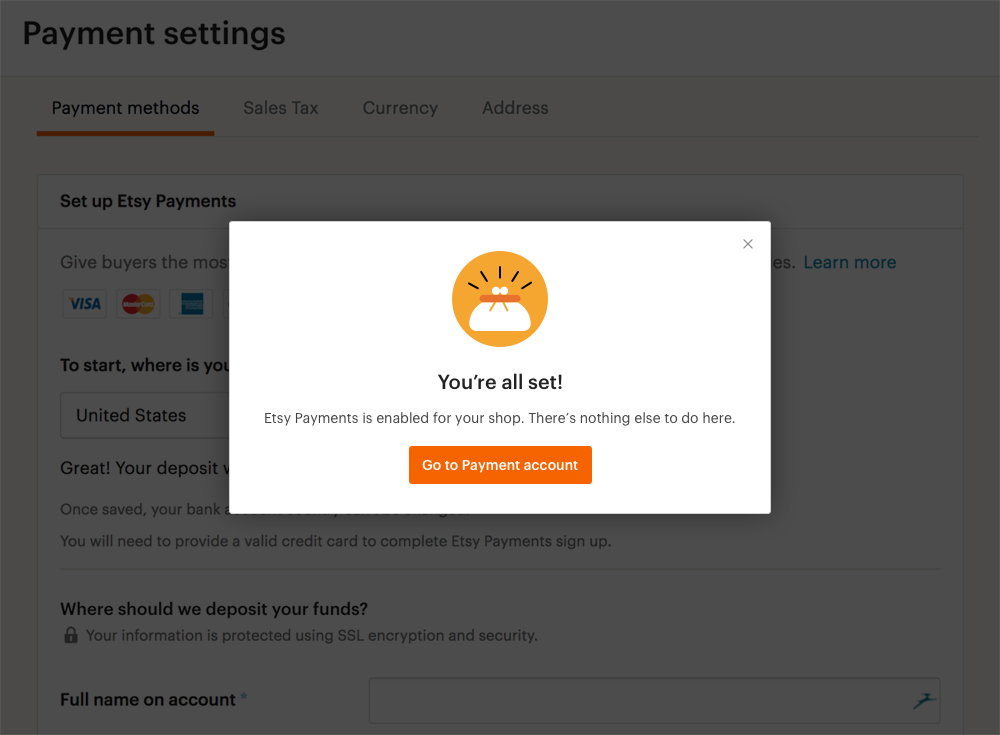Switch to the Sales Tax tab
Image resolution: width=1000 pixels, height=735 pixels.
[x=281, y=108]
